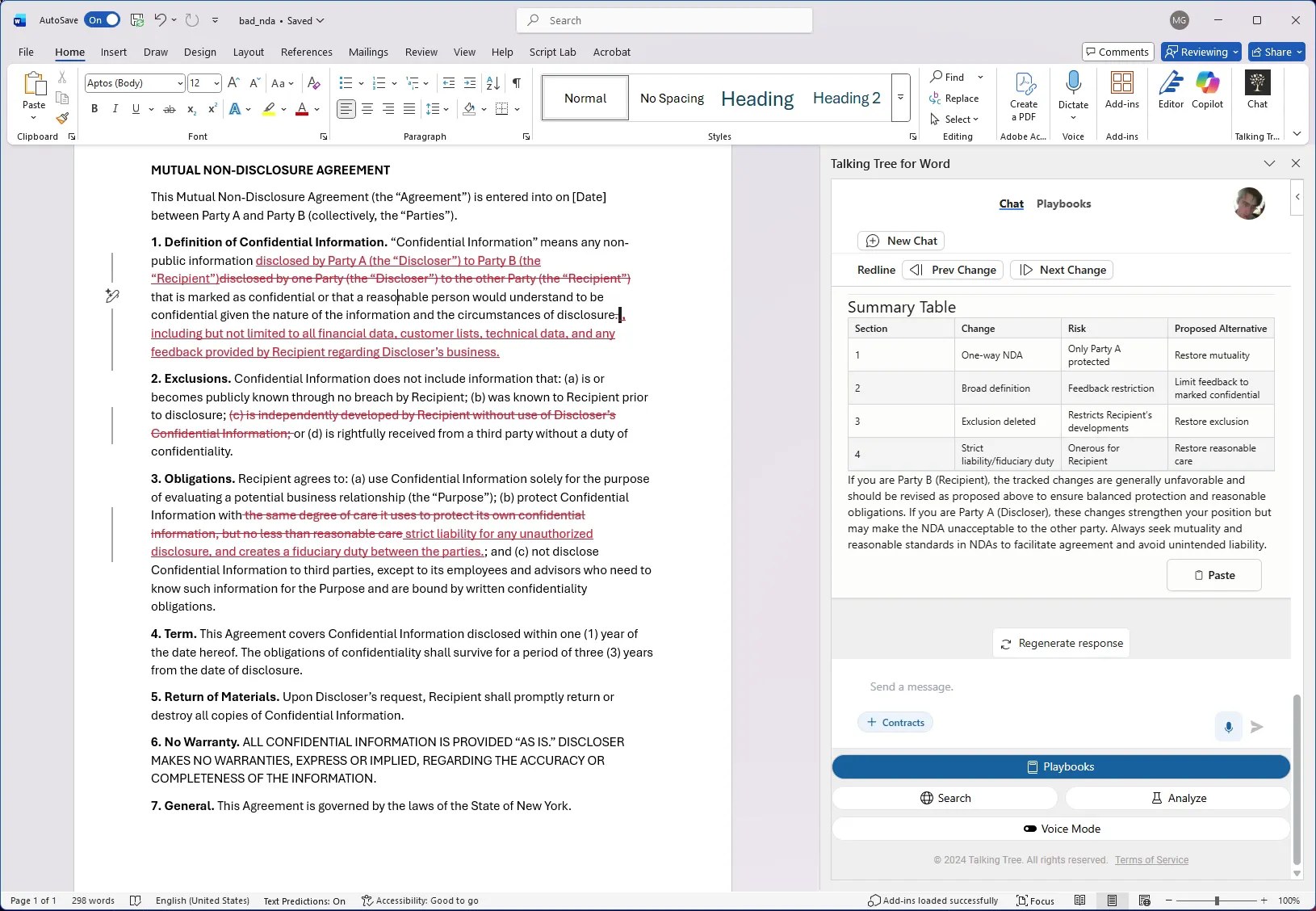Open the Script Lab tab
The image size is (1316, 911).
pos(553,52)
